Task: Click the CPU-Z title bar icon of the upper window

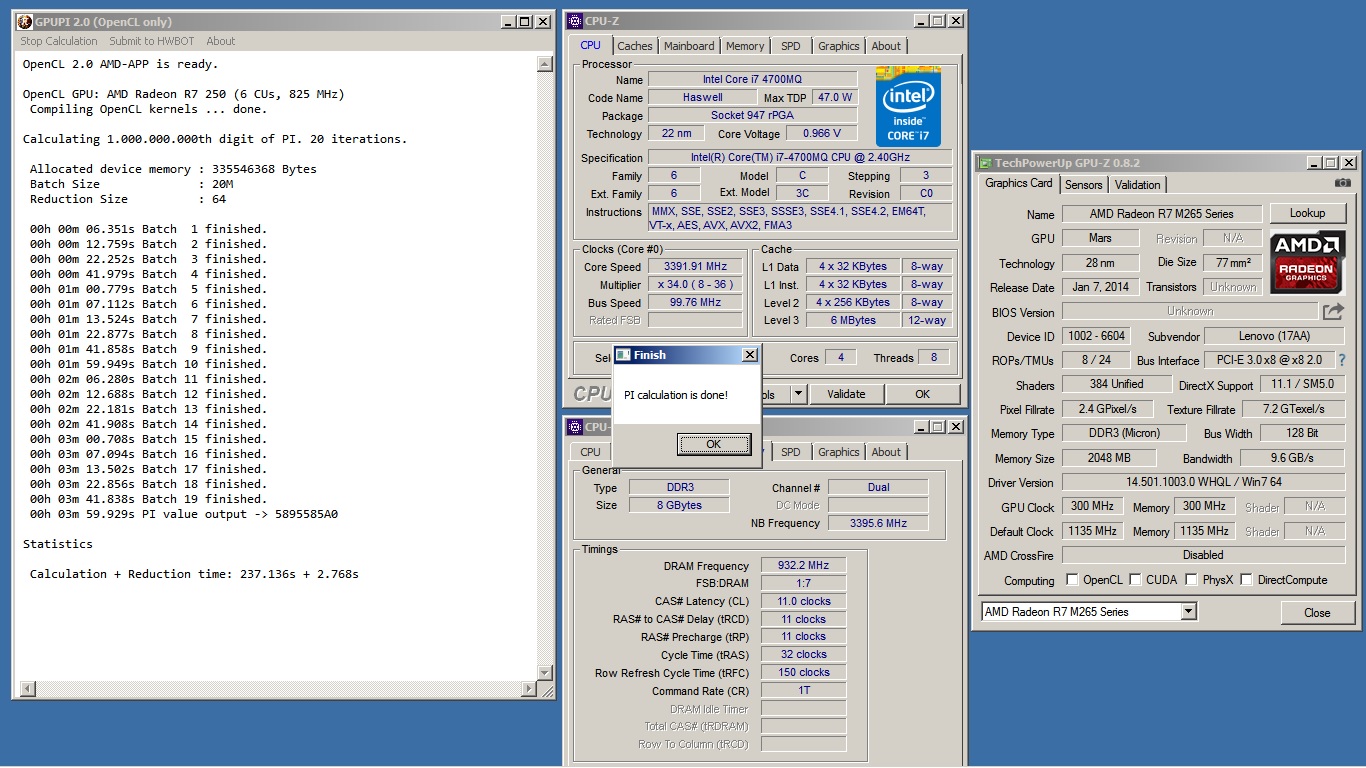Action: [575, 20]
